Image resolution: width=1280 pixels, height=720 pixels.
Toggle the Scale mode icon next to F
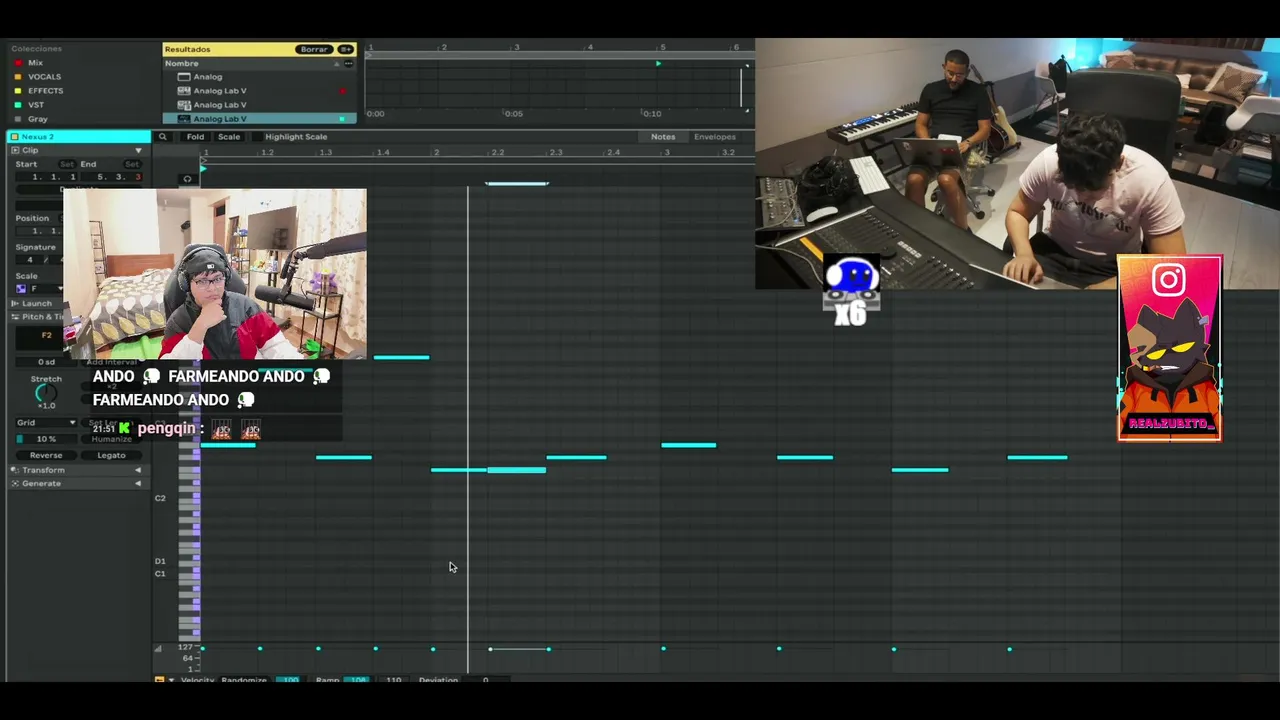pos(21,289)
